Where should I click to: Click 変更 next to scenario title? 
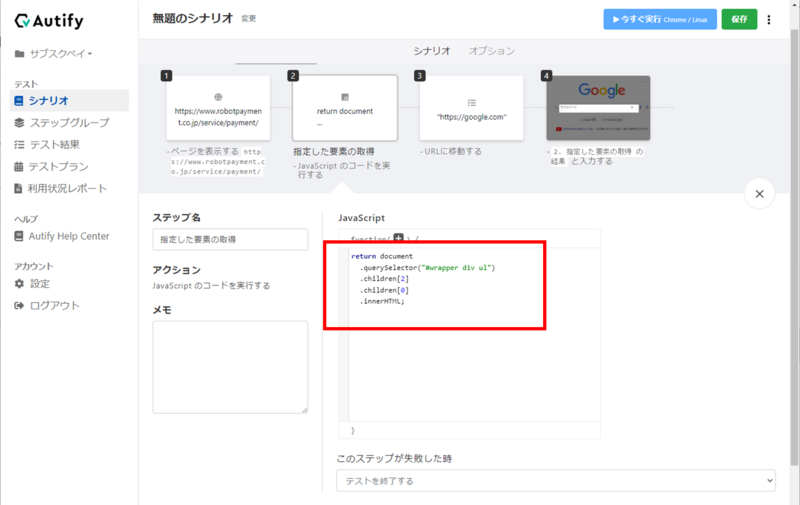click(248, 19)
